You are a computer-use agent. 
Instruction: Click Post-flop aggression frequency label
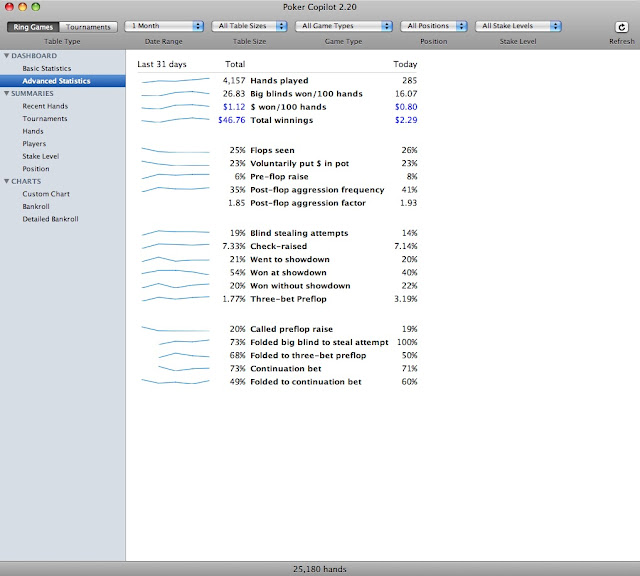(x=318, y=190)
